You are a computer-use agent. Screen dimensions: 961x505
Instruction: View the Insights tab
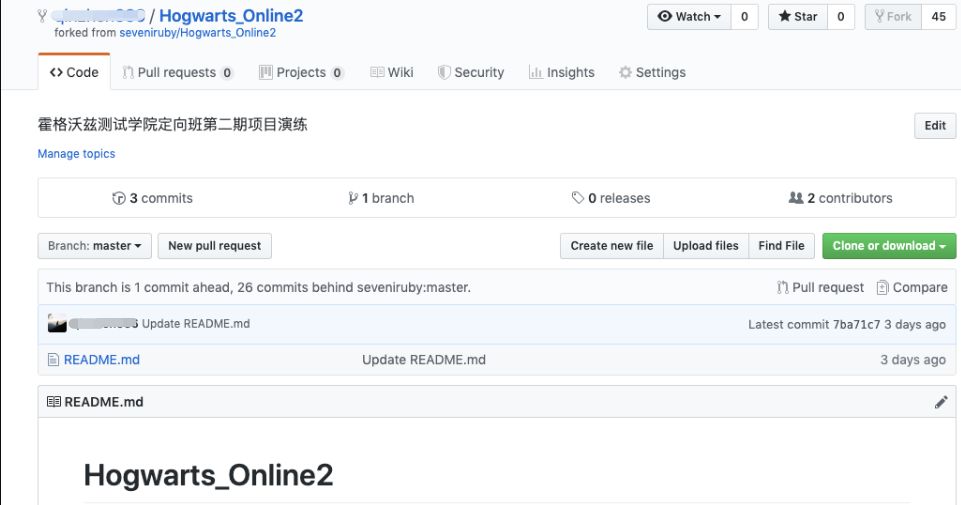click(x=561, y=72)
